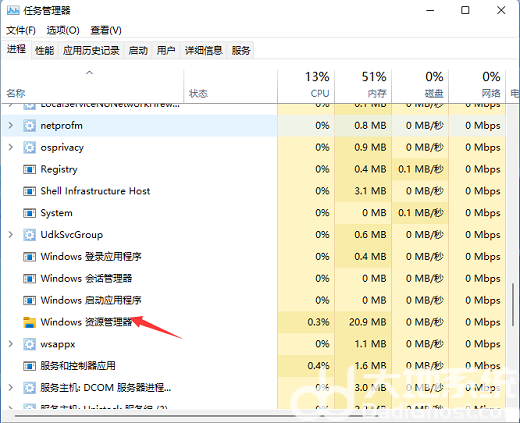The height and width of the screenshot is (423, 520).
Task: Click the wsappx gear icon
Action: [x=29, y=344]
